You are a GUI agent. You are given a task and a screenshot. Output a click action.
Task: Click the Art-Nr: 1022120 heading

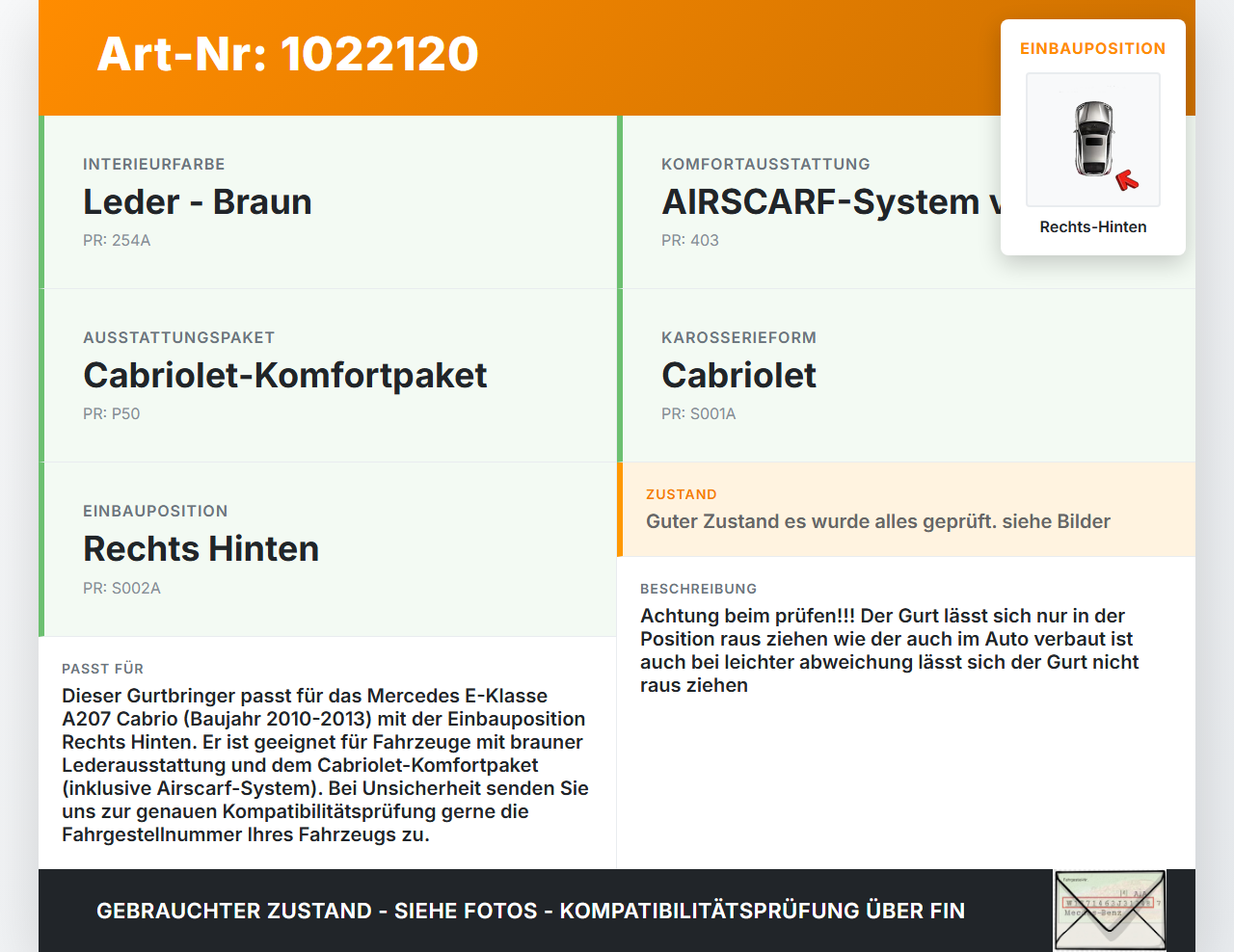point(287,54)
